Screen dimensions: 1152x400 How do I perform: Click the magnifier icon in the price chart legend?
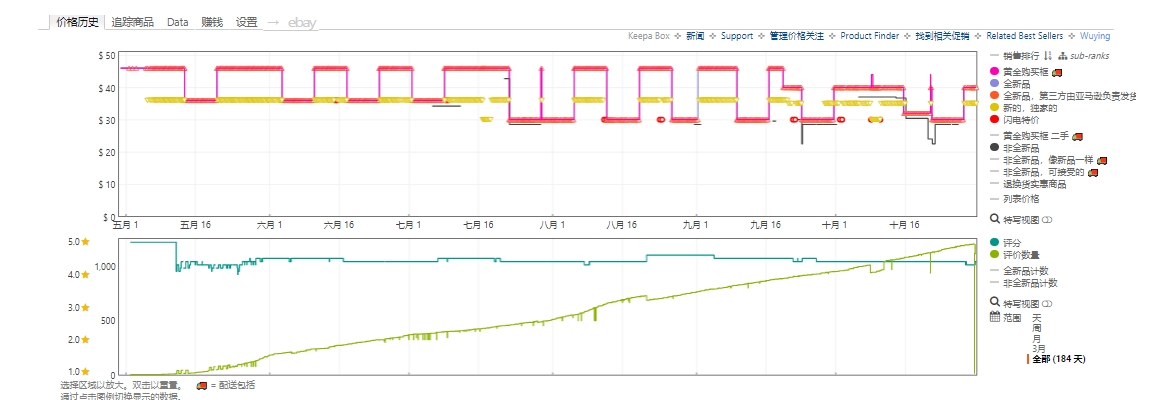pyautogui.click(x=994, y=218)
